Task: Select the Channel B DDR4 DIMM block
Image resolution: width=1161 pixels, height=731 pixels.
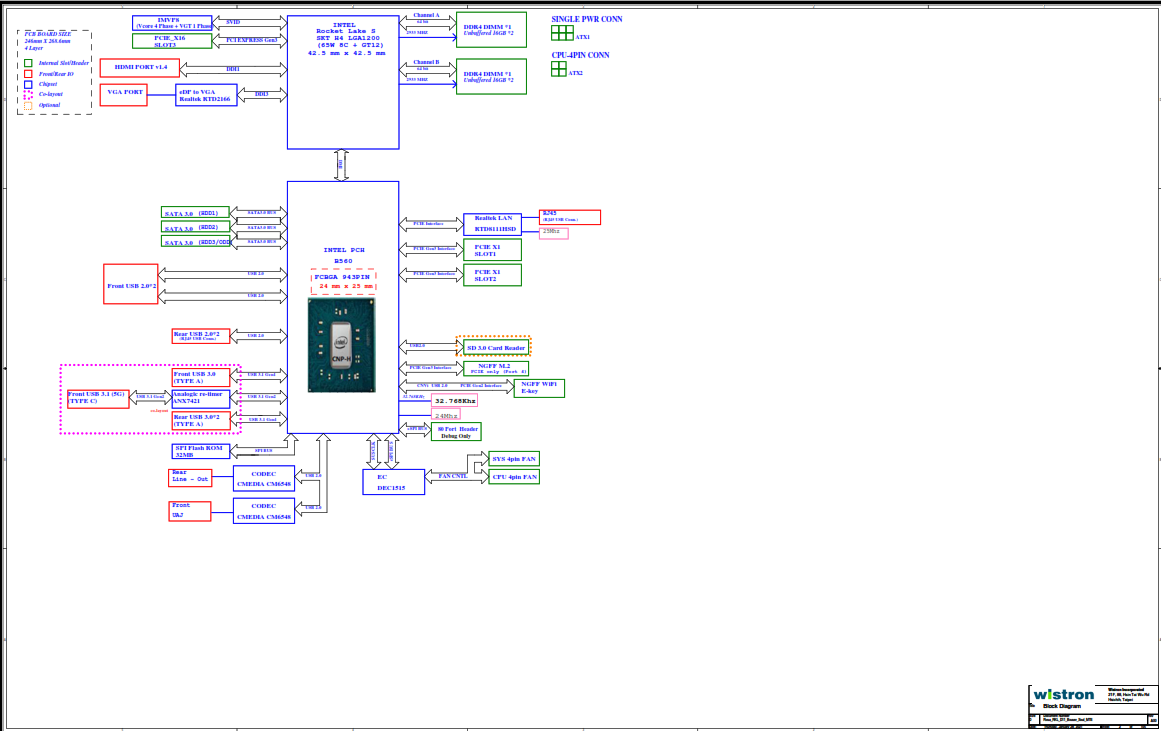Action: [x=492, y=76]
